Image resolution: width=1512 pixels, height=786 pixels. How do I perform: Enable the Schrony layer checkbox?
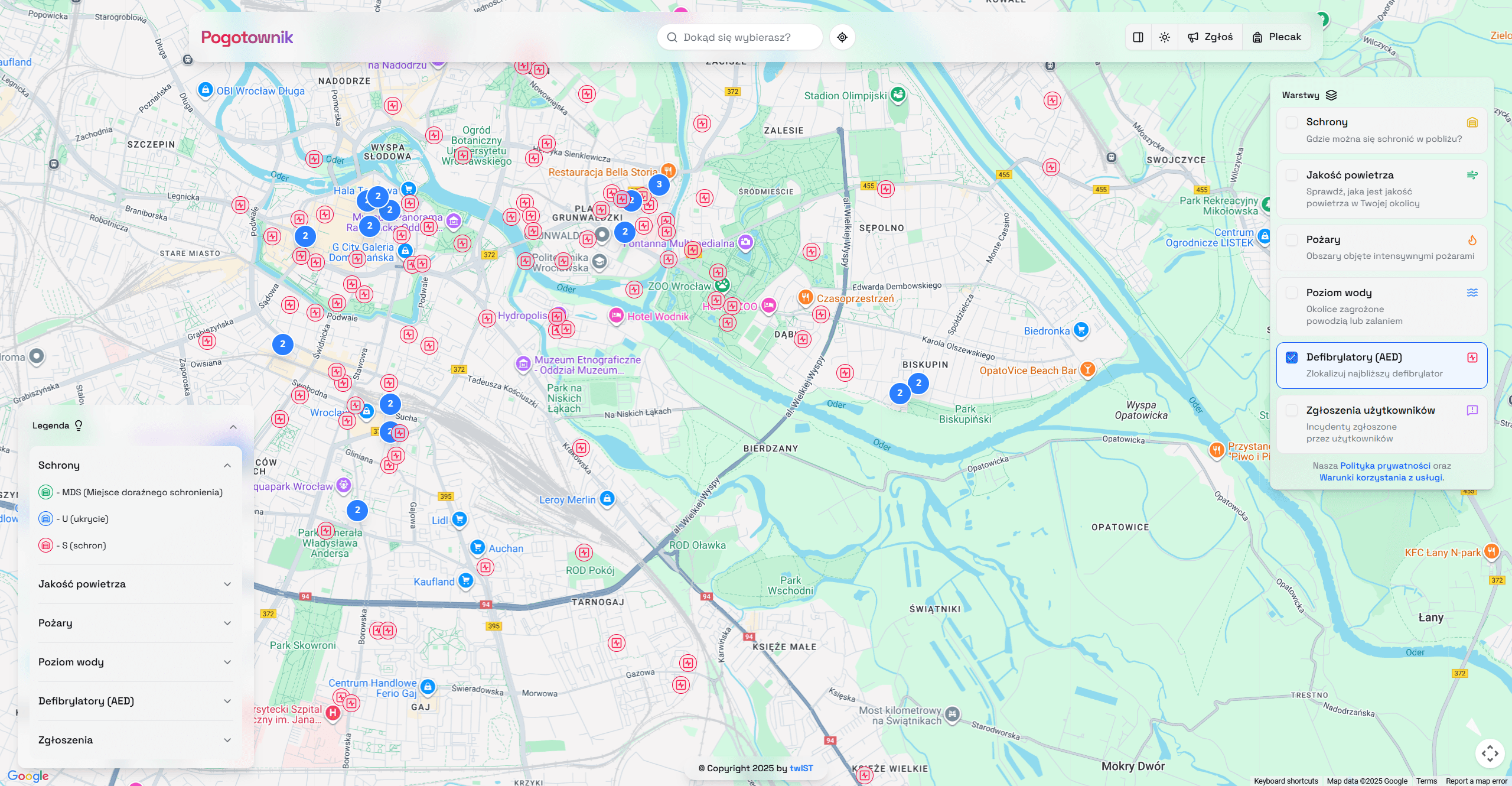pyautogui.click(x=1292, y=122)
